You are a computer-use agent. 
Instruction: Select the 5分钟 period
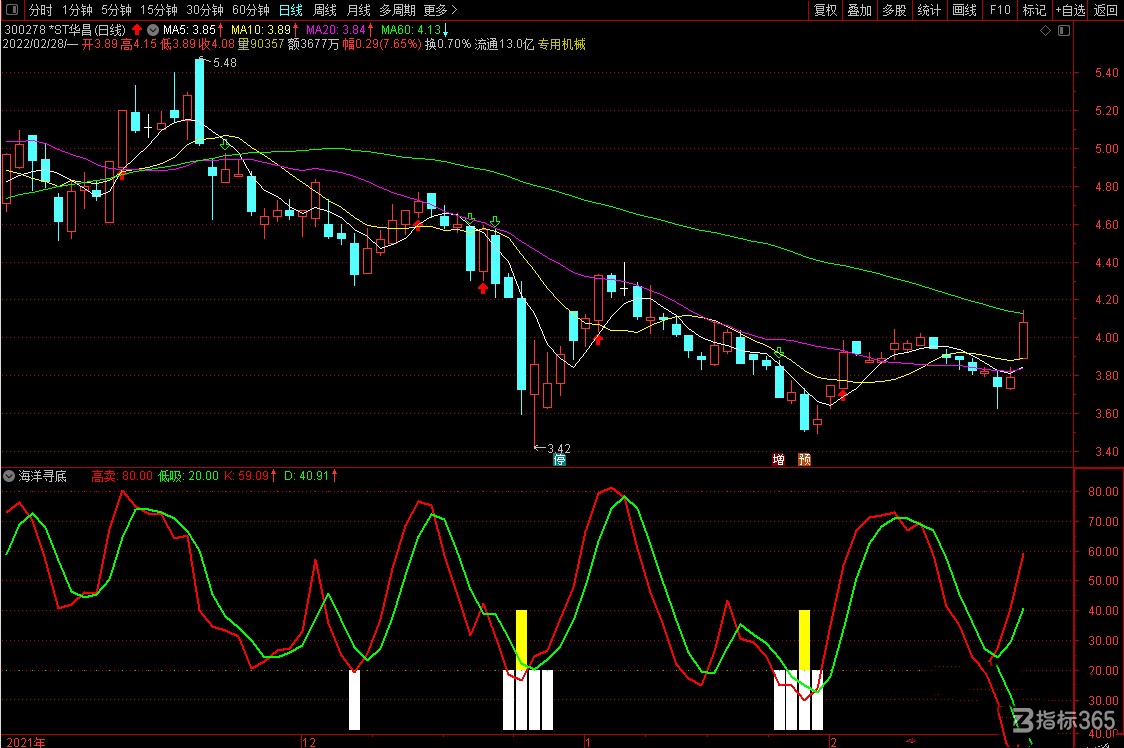coord(116,10)
